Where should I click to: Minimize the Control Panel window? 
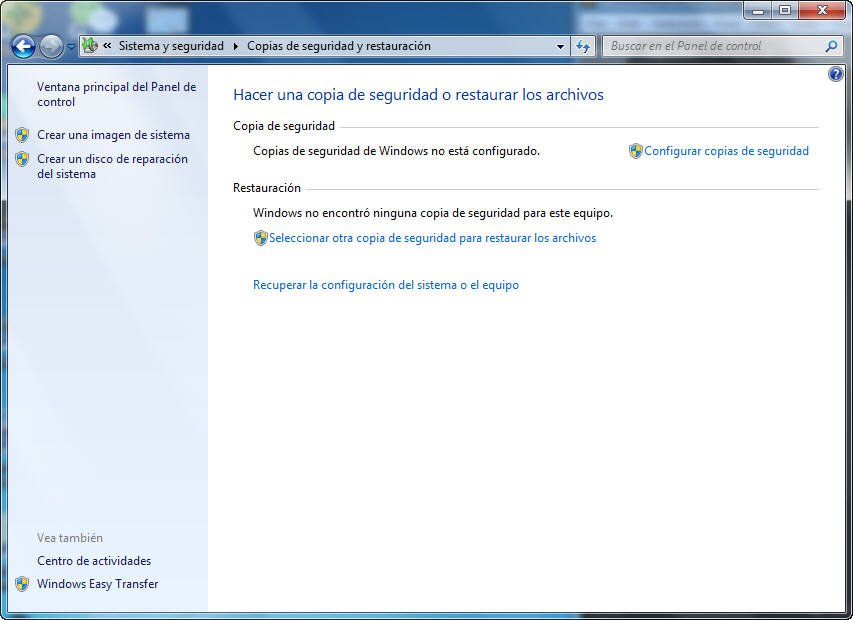[757, 10]
